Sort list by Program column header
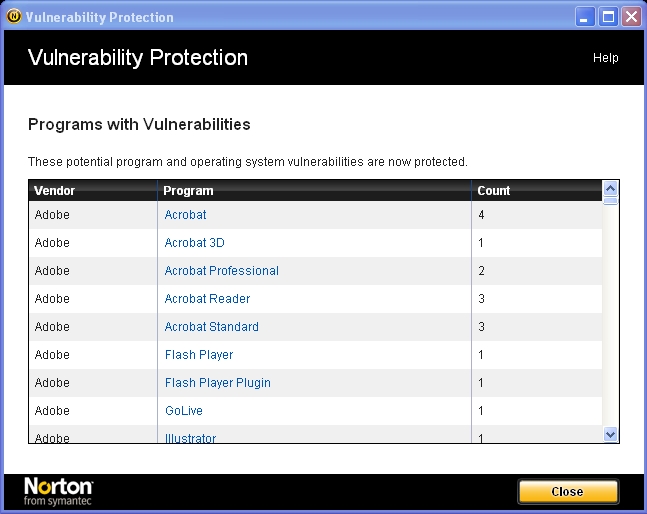 [188, 191]
